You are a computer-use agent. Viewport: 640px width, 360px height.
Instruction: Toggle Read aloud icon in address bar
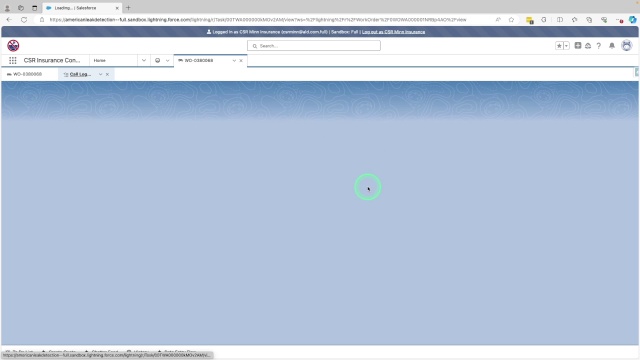click(498, 20)
